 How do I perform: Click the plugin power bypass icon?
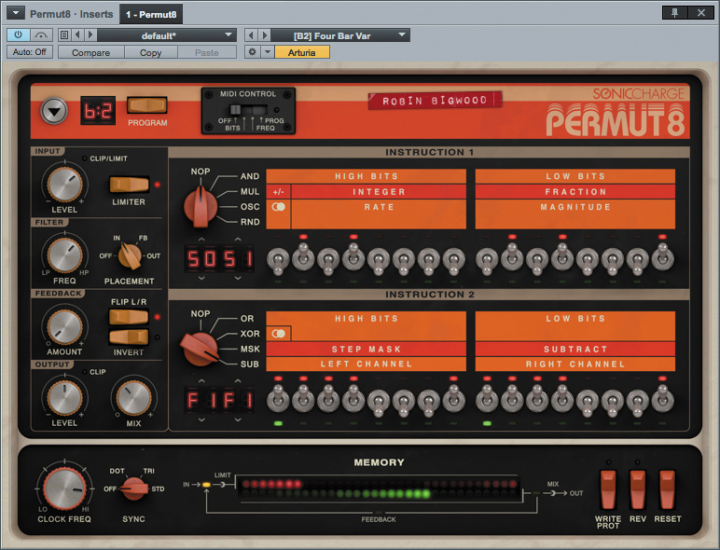coord(19,35)
